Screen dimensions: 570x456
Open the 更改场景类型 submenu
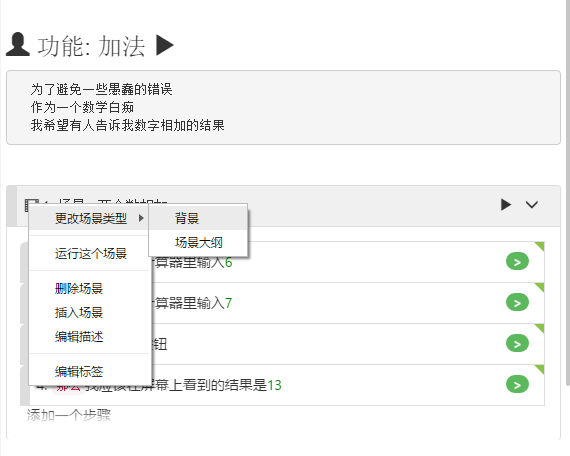(x=90, y=218)
